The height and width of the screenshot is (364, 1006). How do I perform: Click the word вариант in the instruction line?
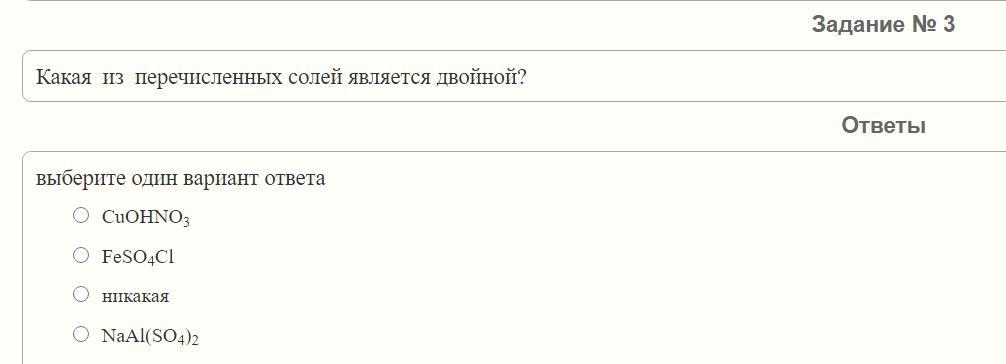pos(221,178)
